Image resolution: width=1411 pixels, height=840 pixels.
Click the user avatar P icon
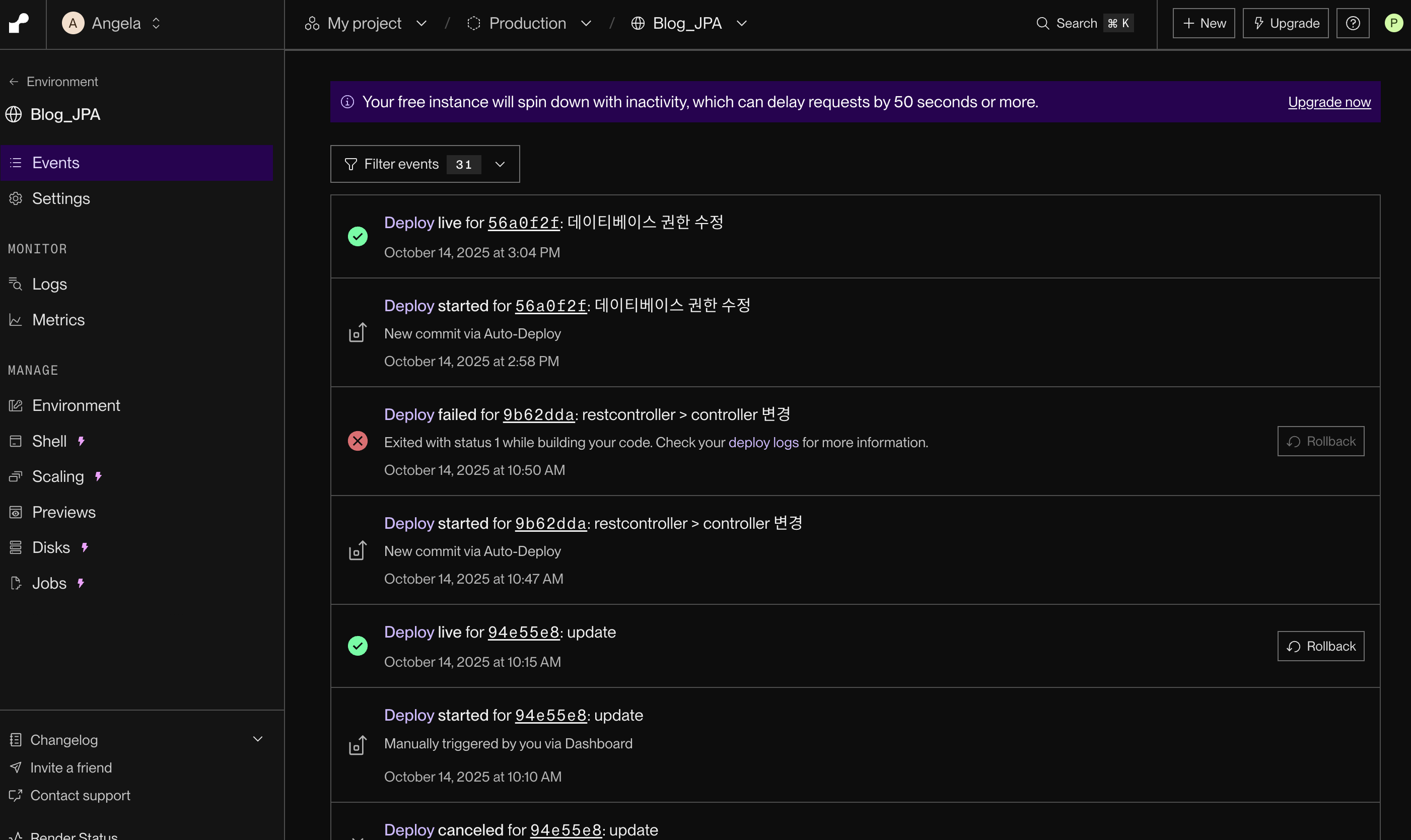(x=1393, y=23)
